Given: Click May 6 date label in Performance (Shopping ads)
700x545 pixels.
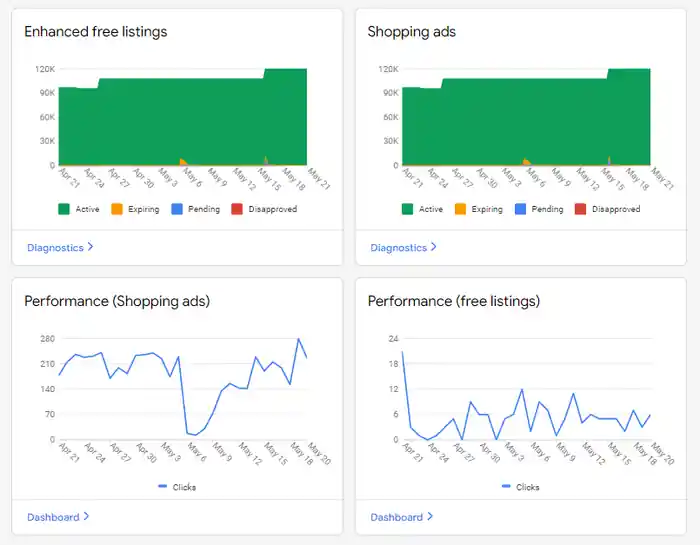Looking at the screenshot, I should tap(196, 452).
